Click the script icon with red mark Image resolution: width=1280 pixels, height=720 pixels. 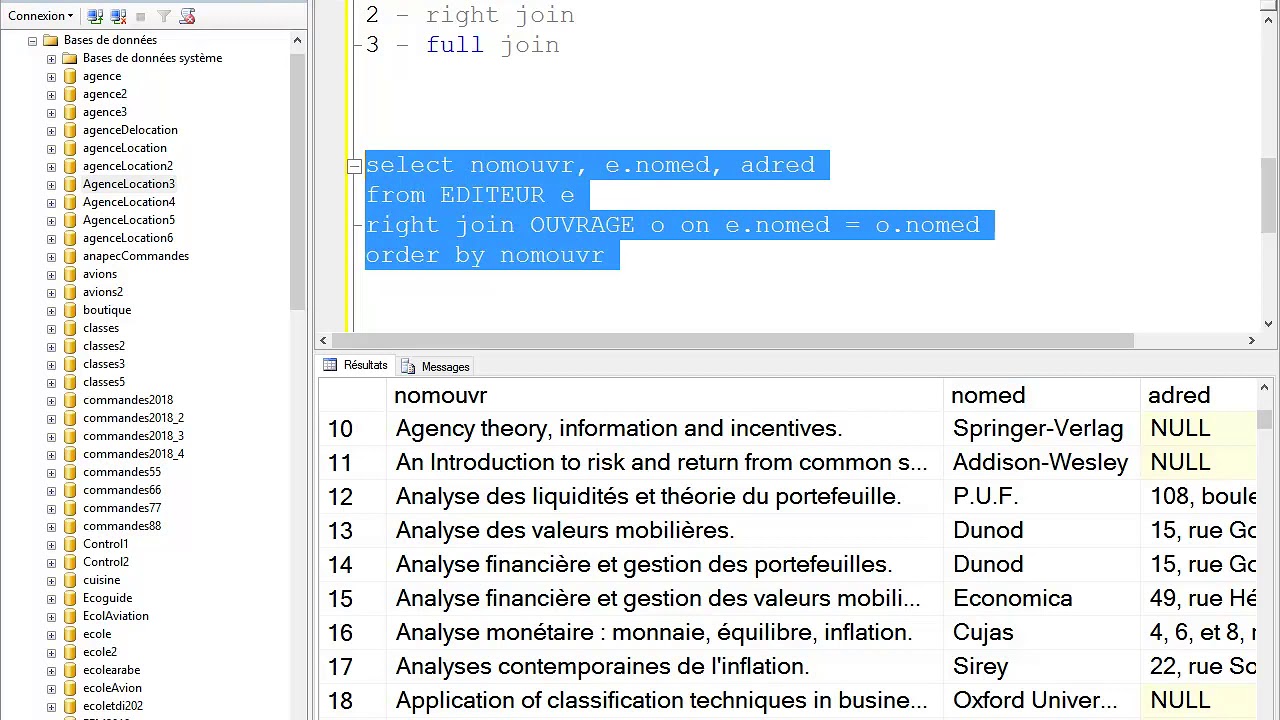coord(187,16)
